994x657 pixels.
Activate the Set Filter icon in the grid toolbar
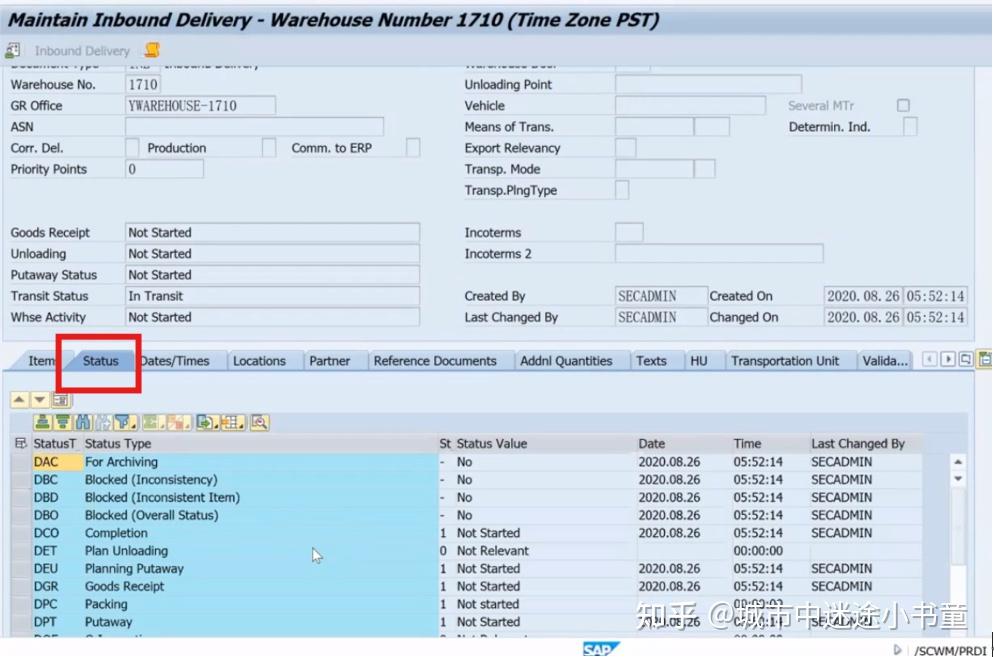(123, 422)
